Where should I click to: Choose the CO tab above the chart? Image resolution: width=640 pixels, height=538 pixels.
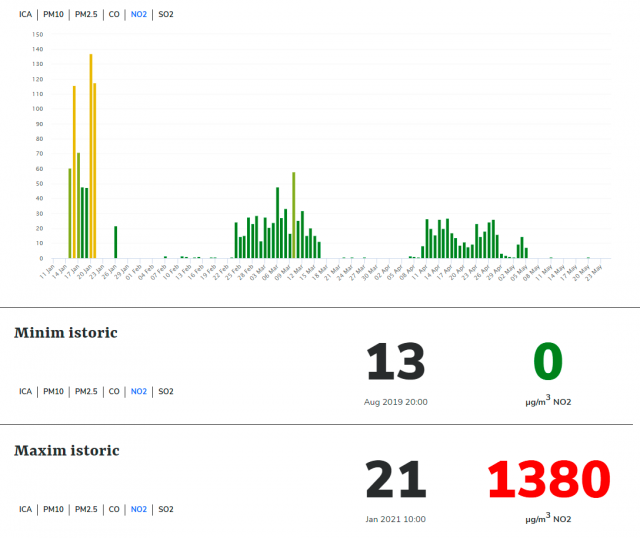(x=115, y=15)
